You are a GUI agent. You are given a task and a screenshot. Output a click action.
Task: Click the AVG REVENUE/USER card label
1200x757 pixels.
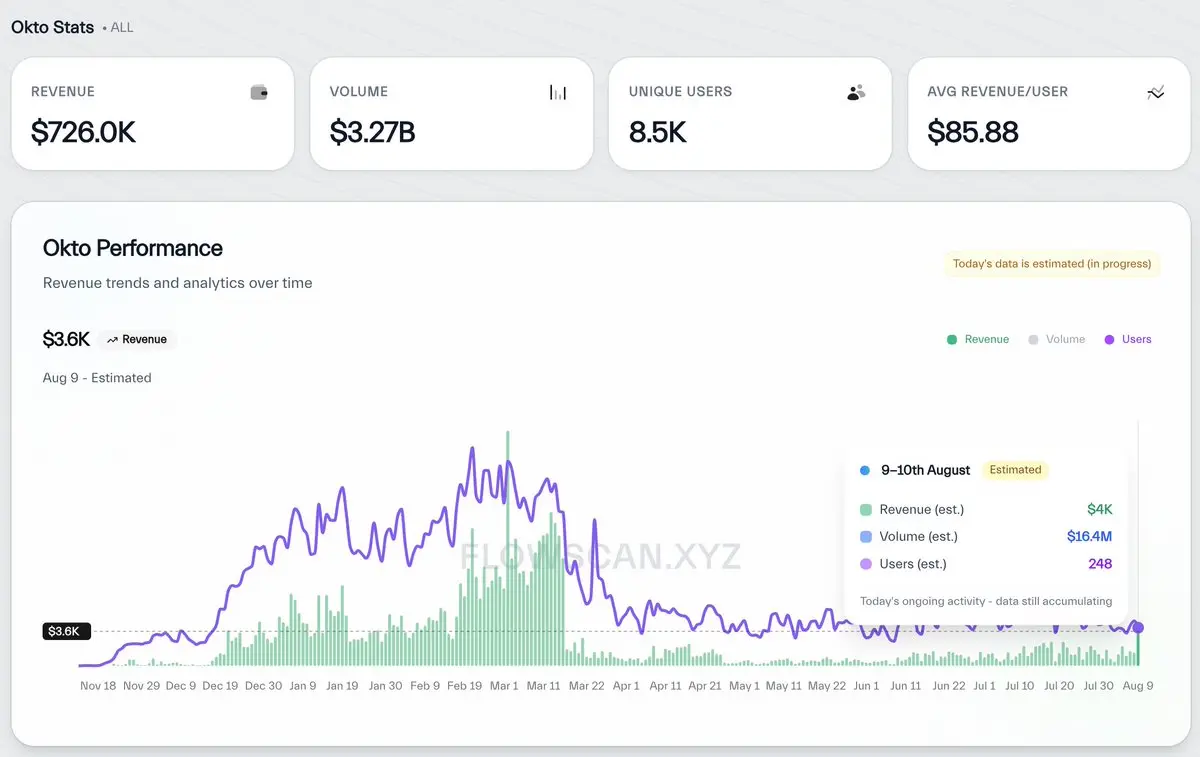[x=998, y=92]
